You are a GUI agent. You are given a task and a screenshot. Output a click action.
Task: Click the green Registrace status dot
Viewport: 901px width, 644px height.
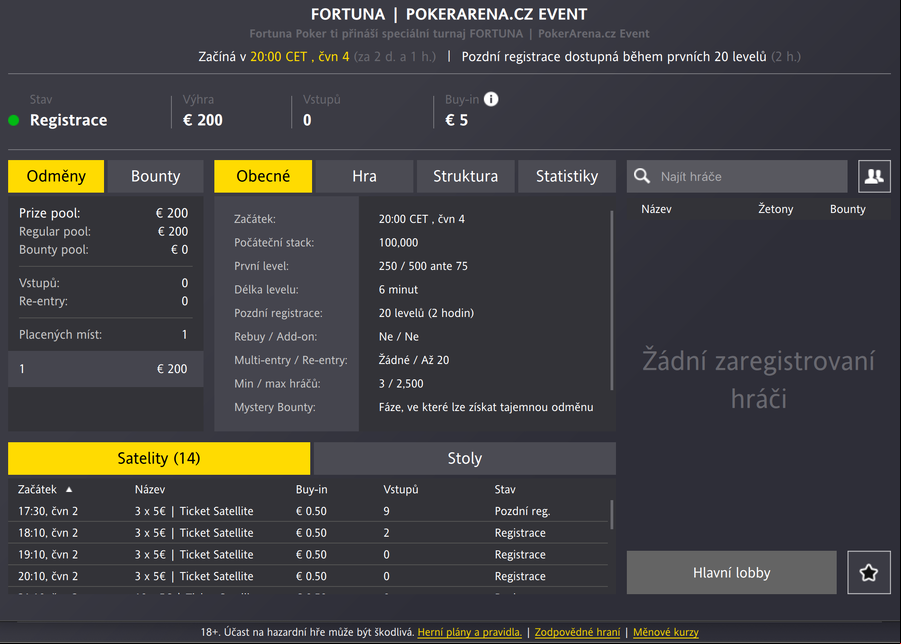tap(14, 120)
